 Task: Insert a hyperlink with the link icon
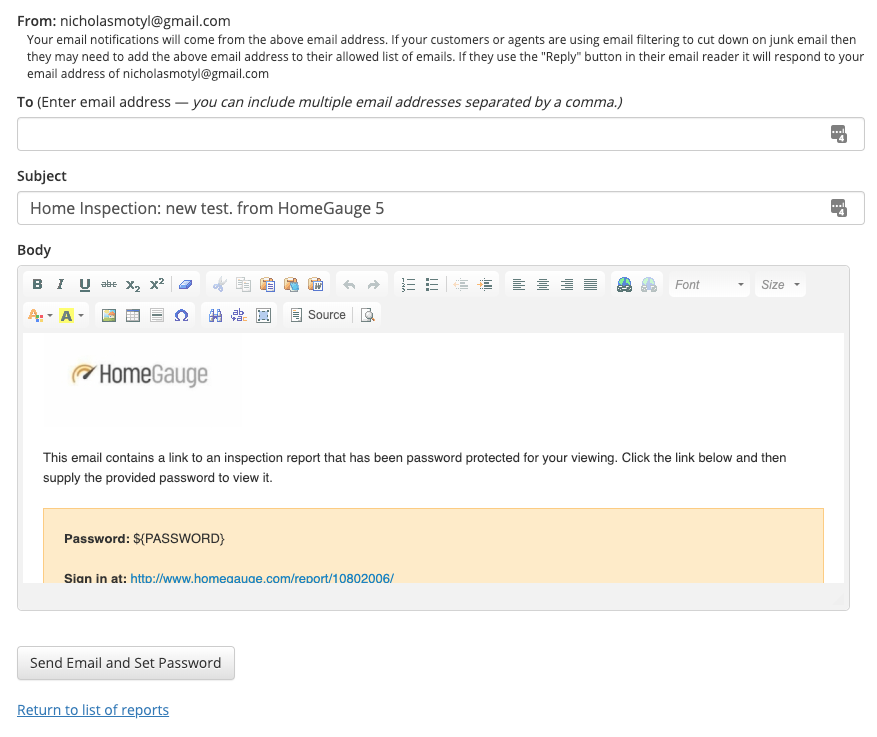(625, 285)
